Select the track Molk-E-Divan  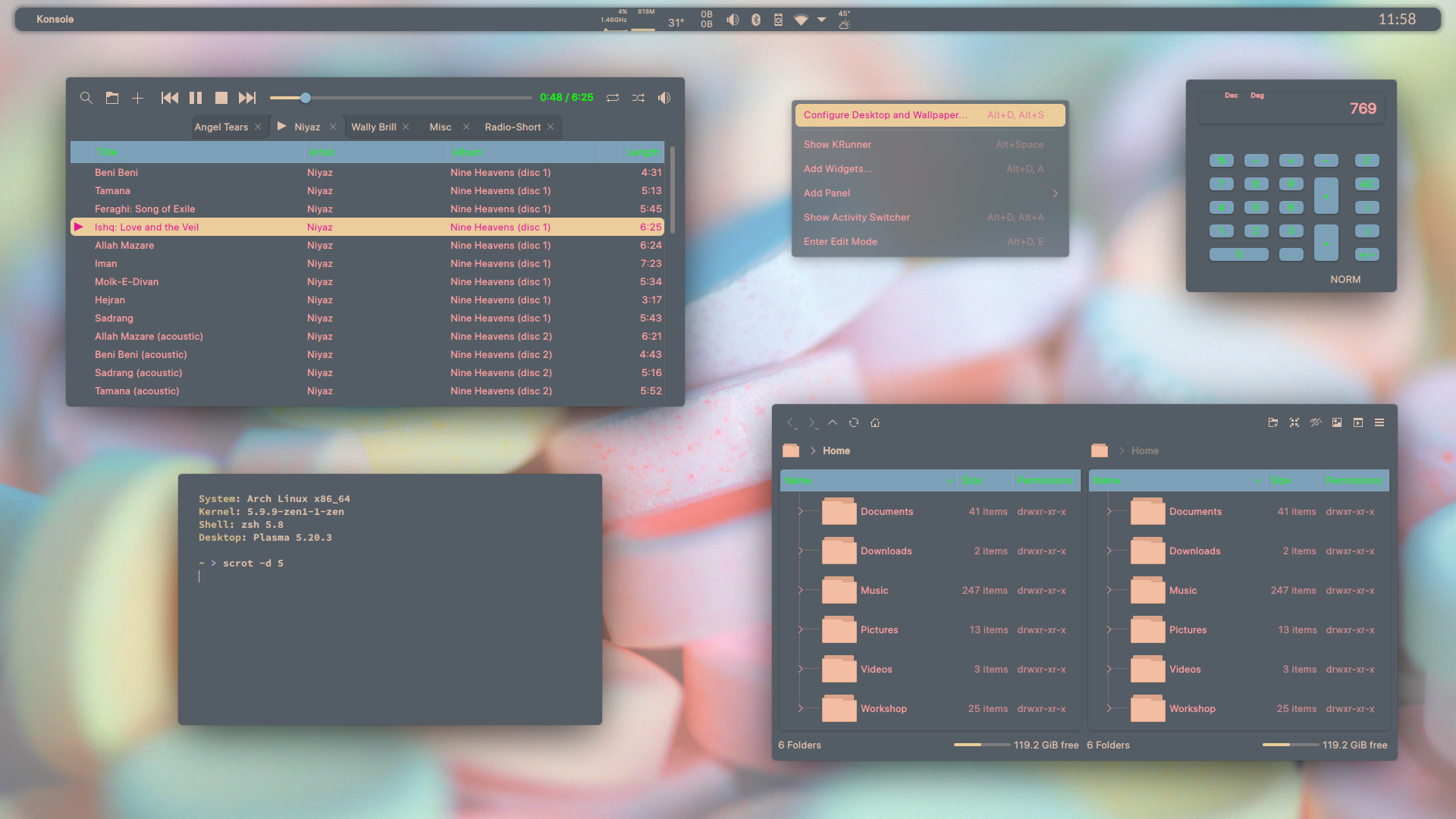tap(127, 281)
